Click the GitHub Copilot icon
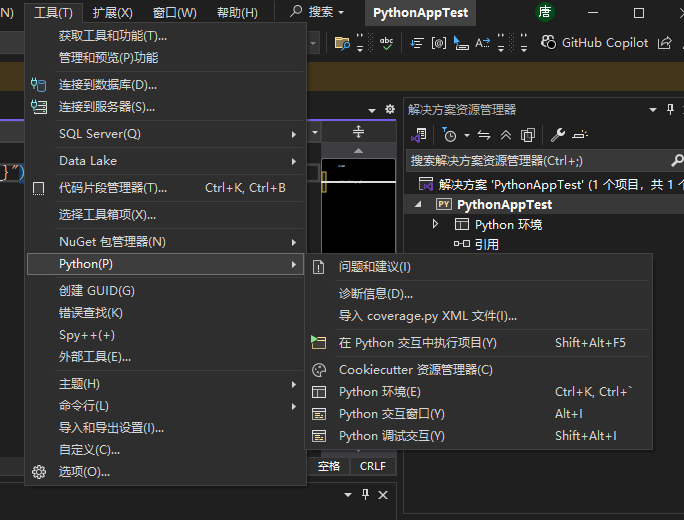This screenshot has width=684, height=520. pos(548,42)
